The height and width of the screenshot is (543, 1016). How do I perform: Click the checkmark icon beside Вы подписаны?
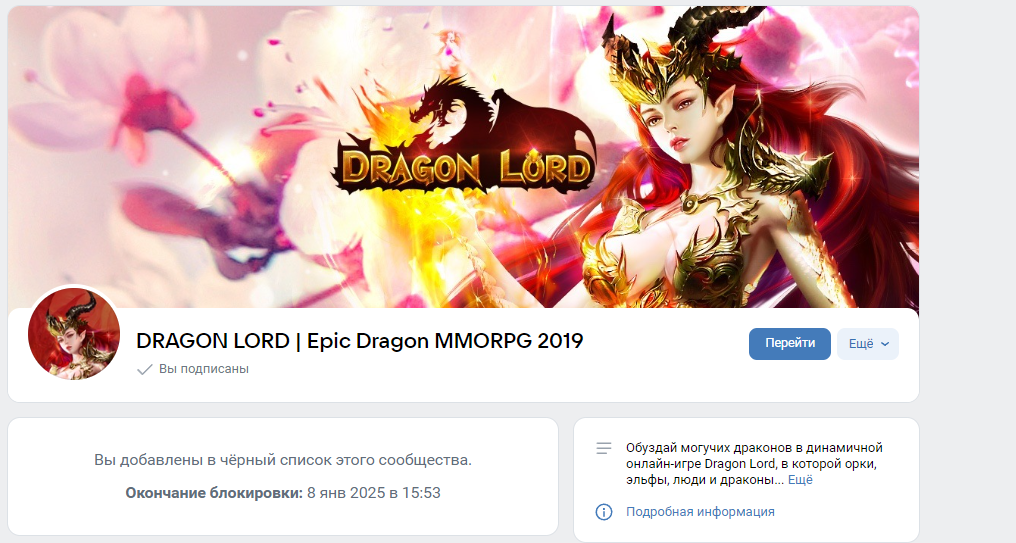point(145,369)
